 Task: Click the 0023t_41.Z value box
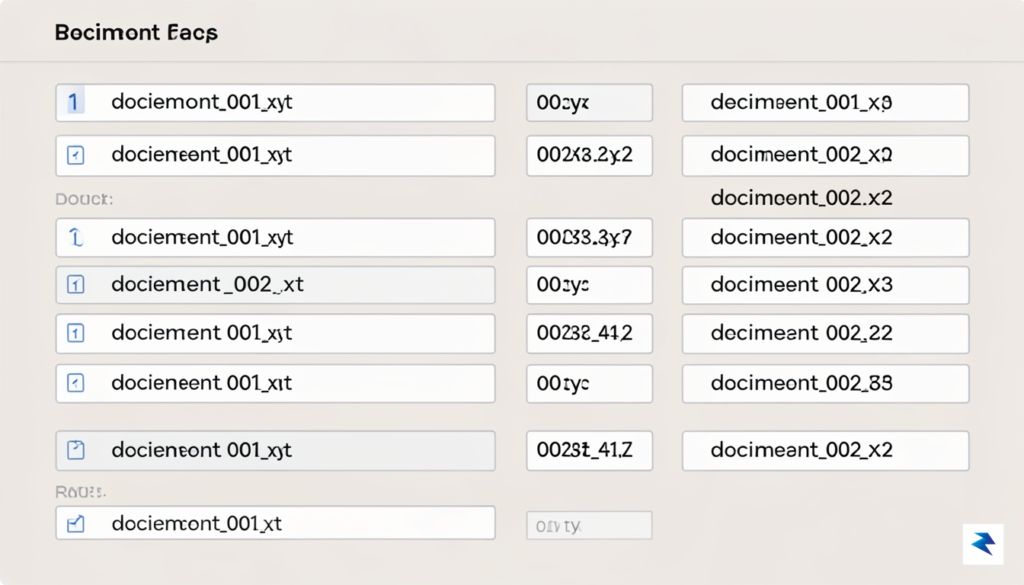pyautogui.click(x=589, y=451)
